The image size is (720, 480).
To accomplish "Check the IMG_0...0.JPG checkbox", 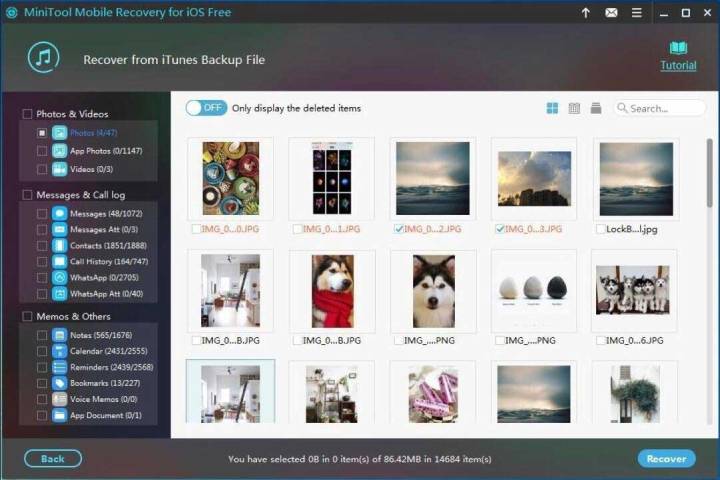I will pyautogui.click(x=196, y=229).
